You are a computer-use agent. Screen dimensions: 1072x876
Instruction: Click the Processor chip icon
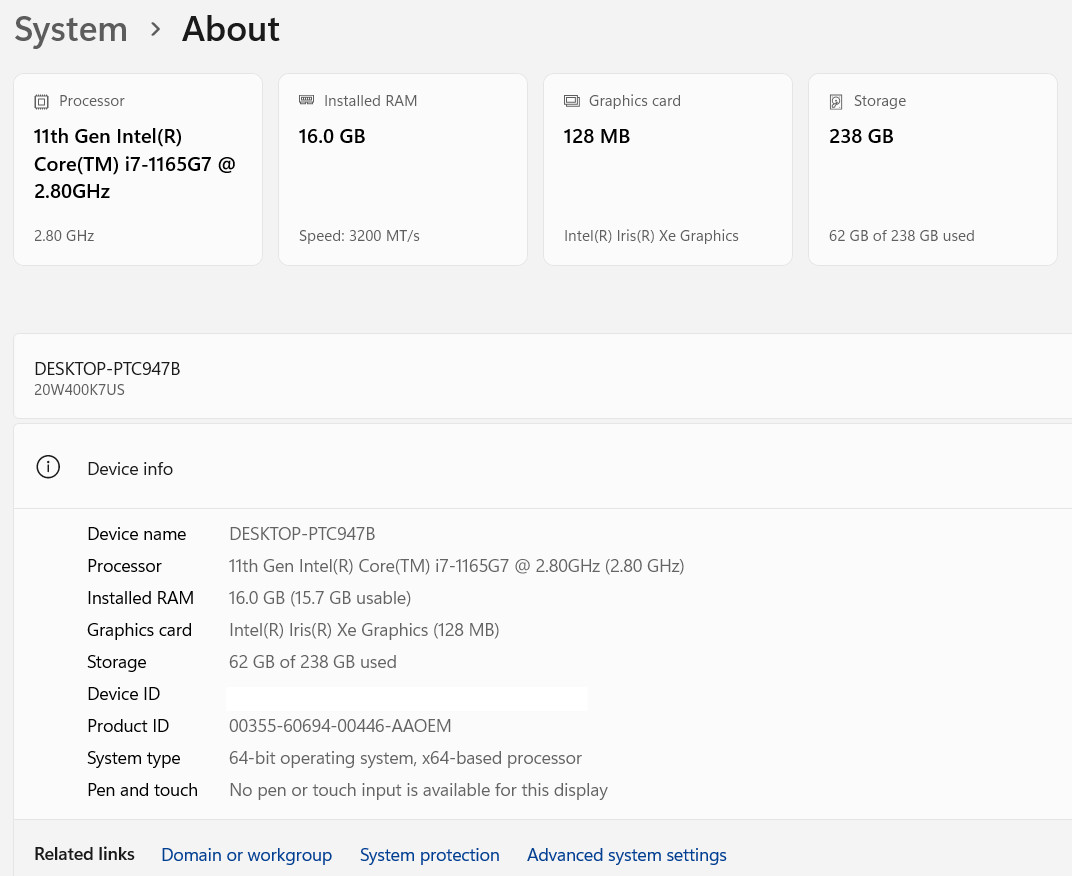click(x=41, y=102)
